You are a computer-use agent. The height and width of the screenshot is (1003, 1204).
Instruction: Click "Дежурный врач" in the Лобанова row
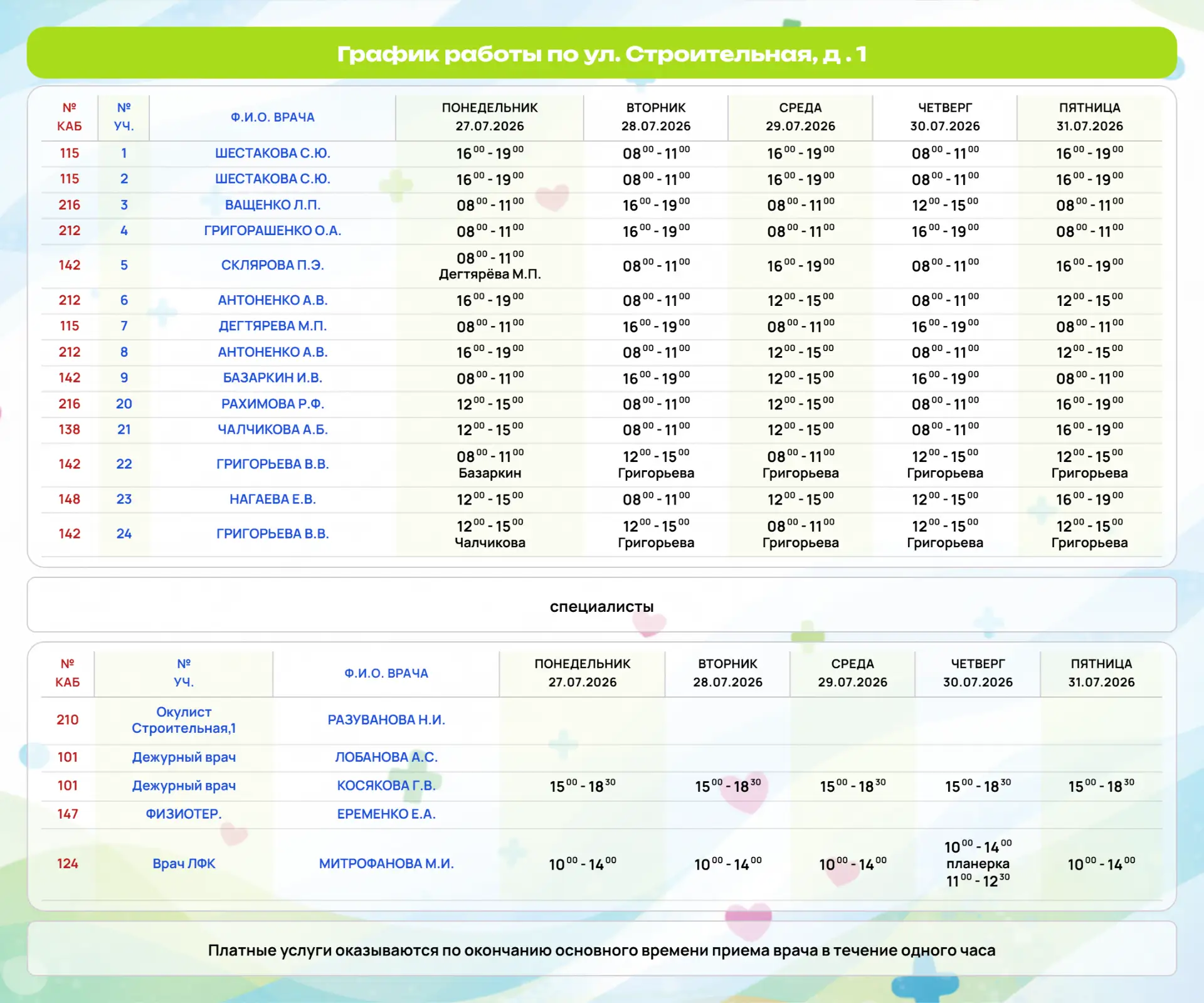184,757
